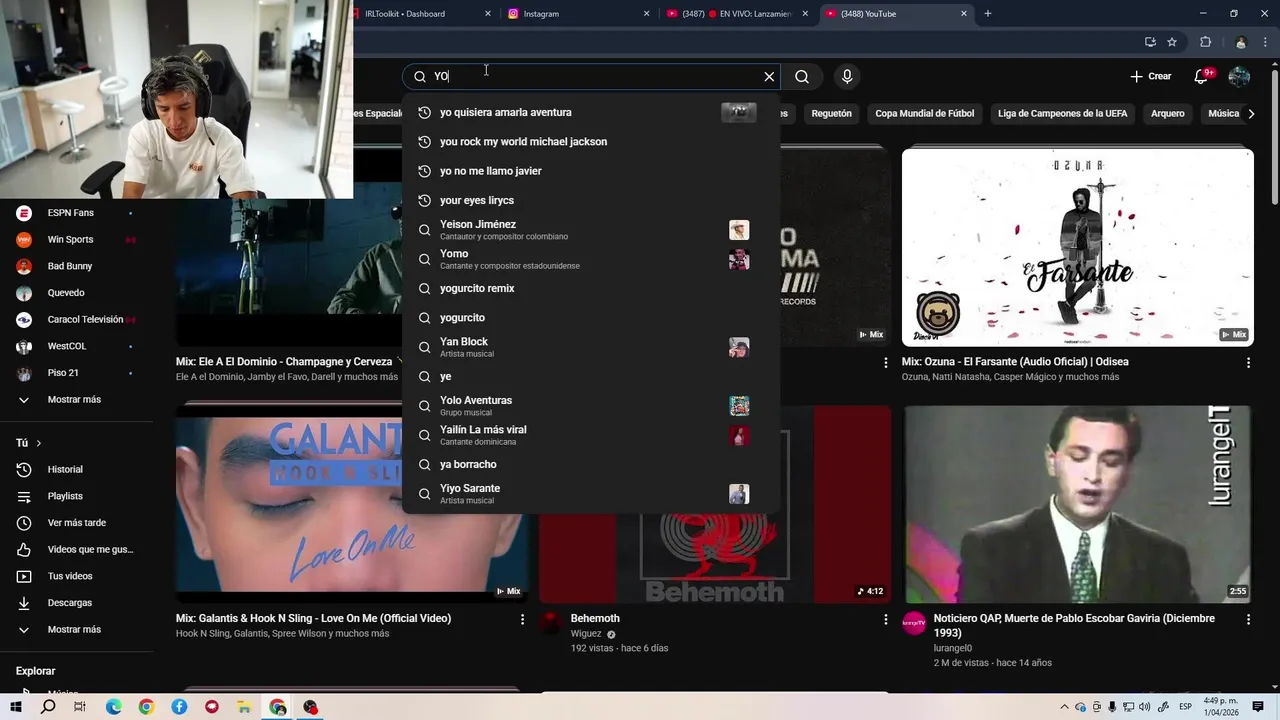Viewport: 1280px width, 720px height.
Task: Open ESPN Fans subscription channel
Action: coord(75,213)
